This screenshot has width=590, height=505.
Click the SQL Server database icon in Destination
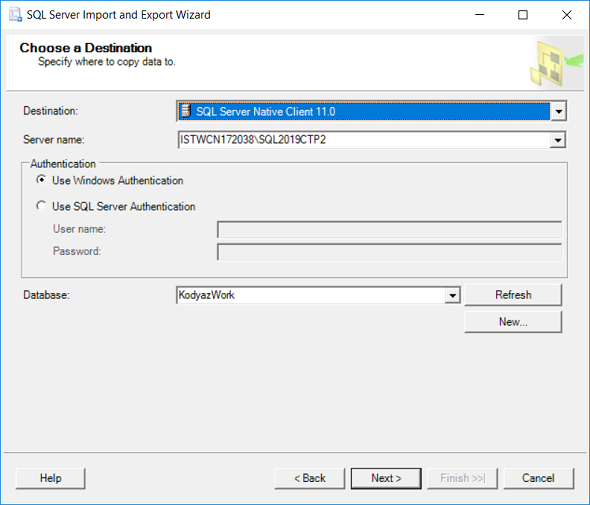click(186, 111)
